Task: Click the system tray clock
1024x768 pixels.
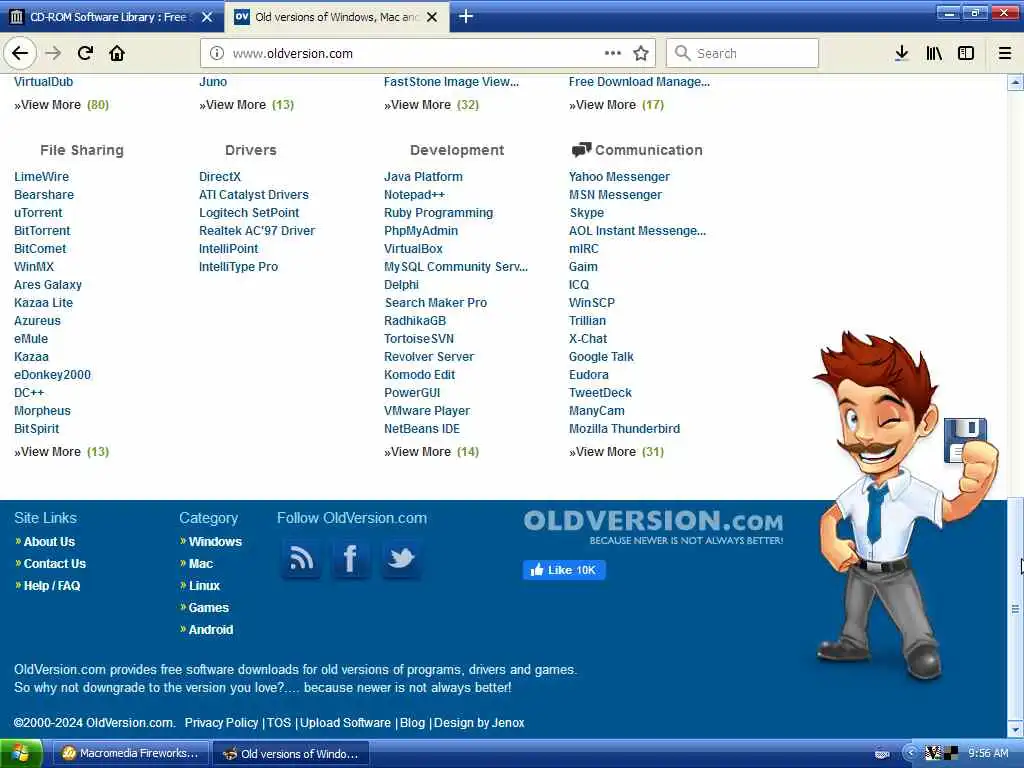Action: tap(987, 753)
